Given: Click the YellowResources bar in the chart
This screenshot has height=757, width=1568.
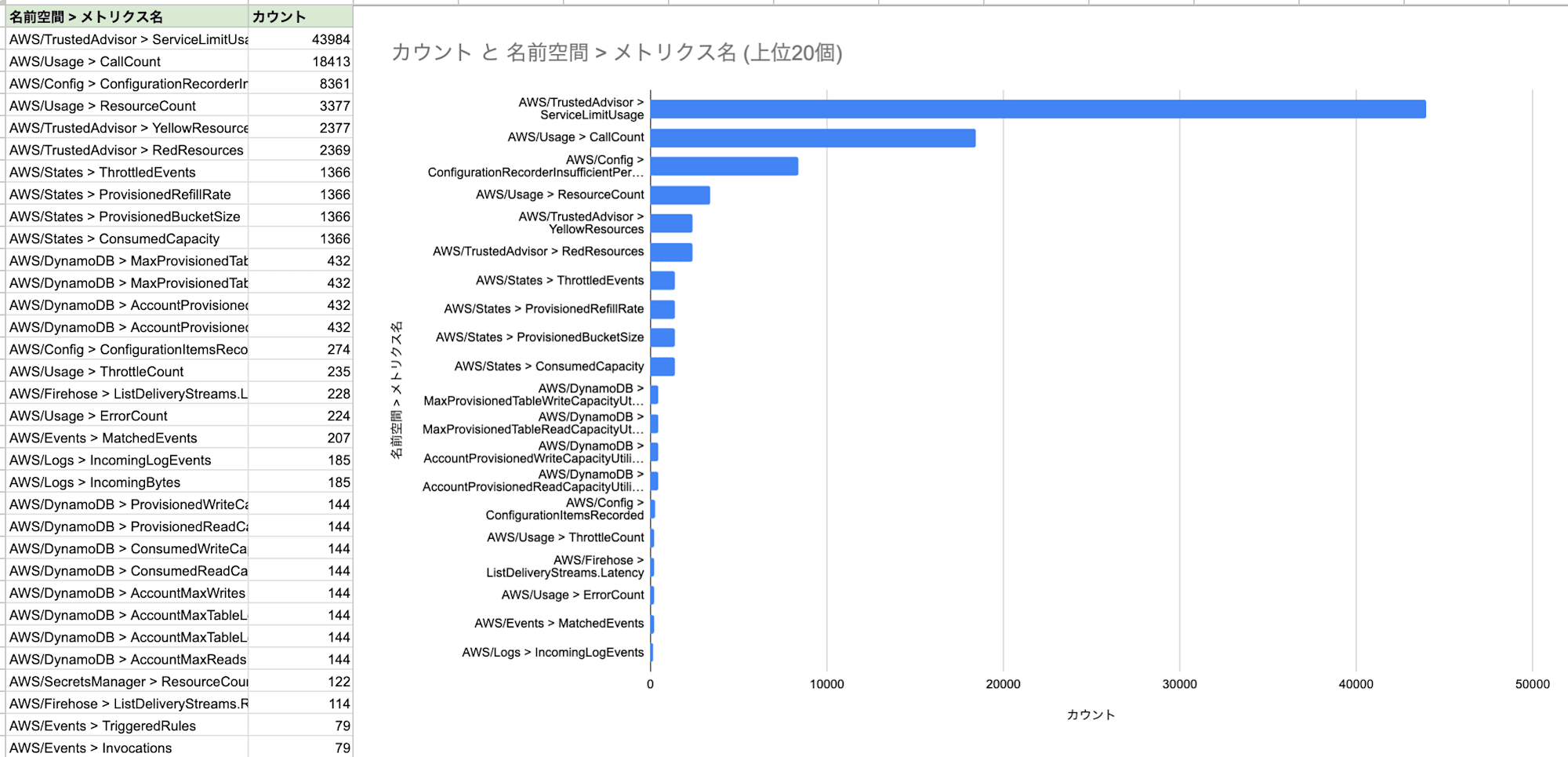Looking at the screenshot, I should (671, 224).
